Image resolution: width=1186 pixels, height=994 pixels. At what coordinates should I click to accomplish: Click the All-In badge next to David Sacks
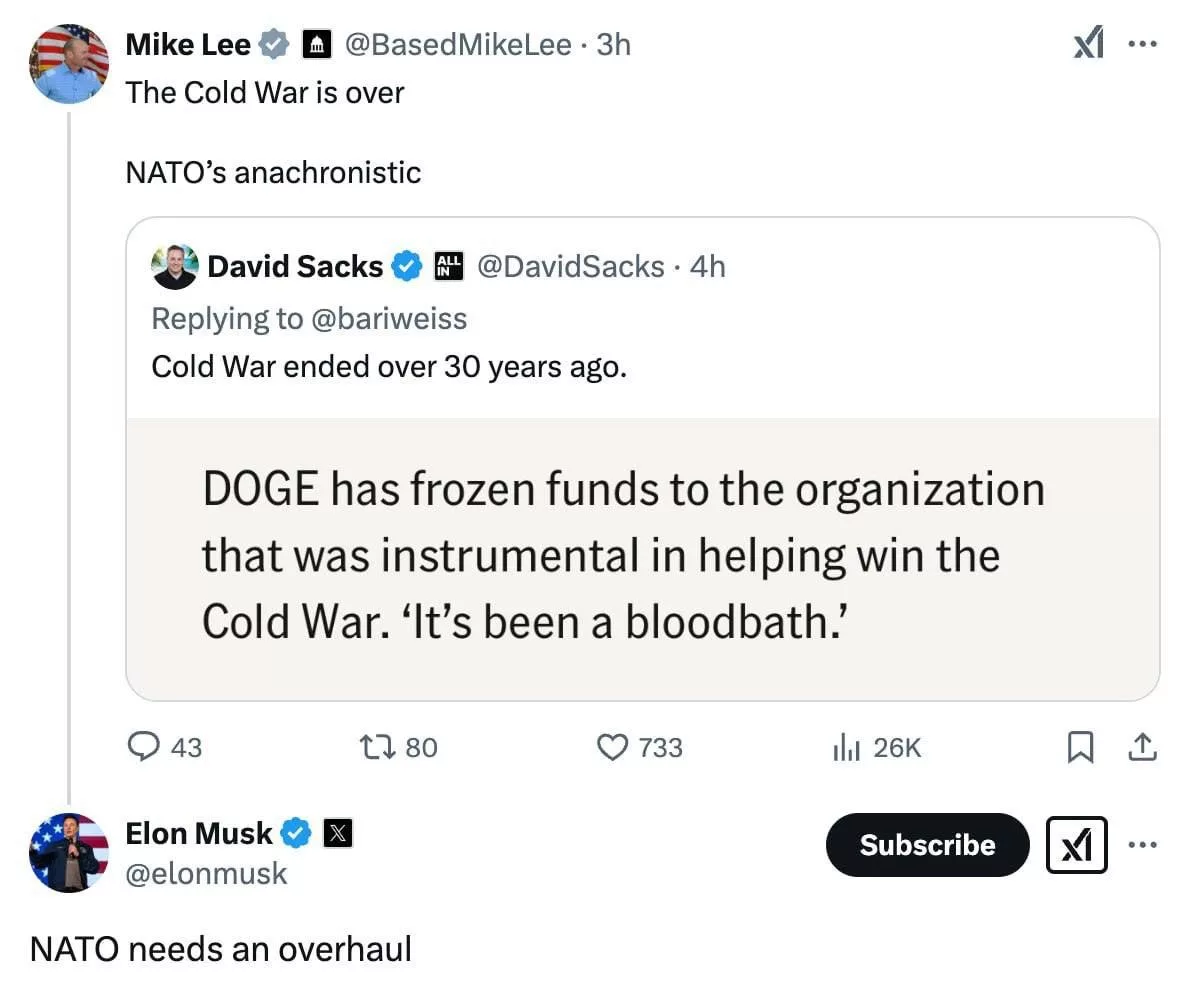(x=449, y=266)
